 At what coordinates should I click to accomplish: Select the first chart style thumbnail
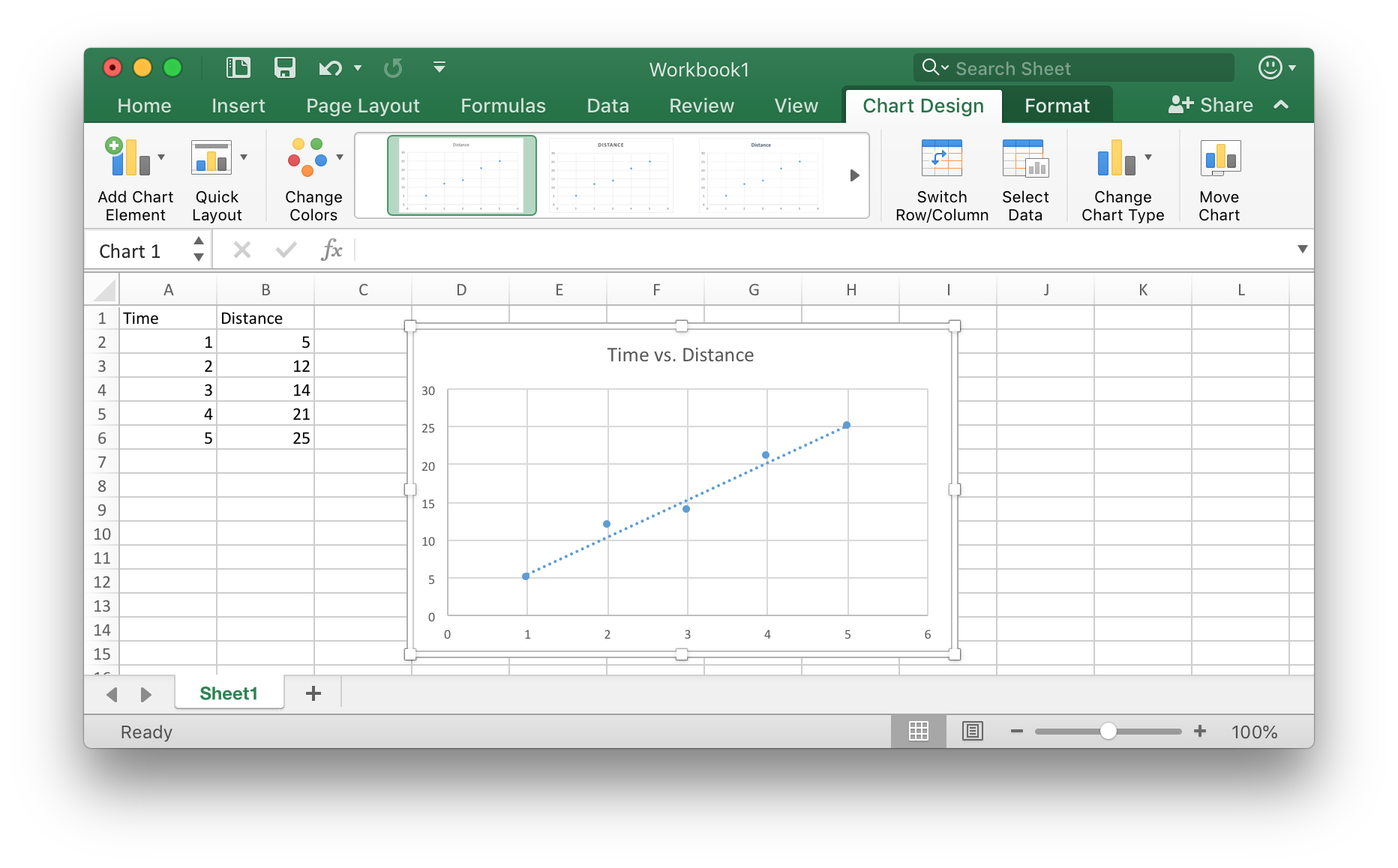tap(462, 175)
